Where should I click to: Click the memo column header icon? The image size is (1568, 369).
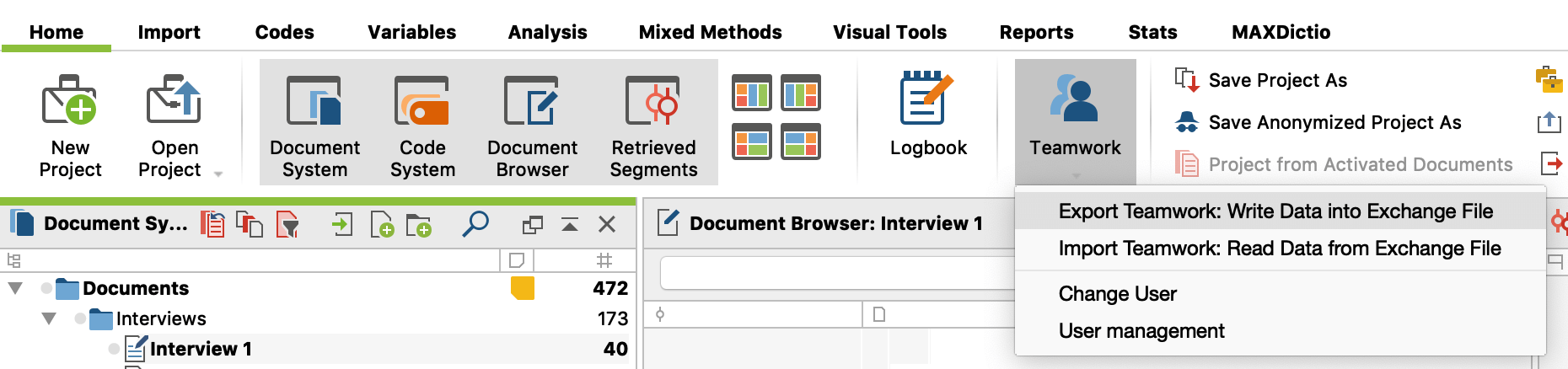point(517,259)
